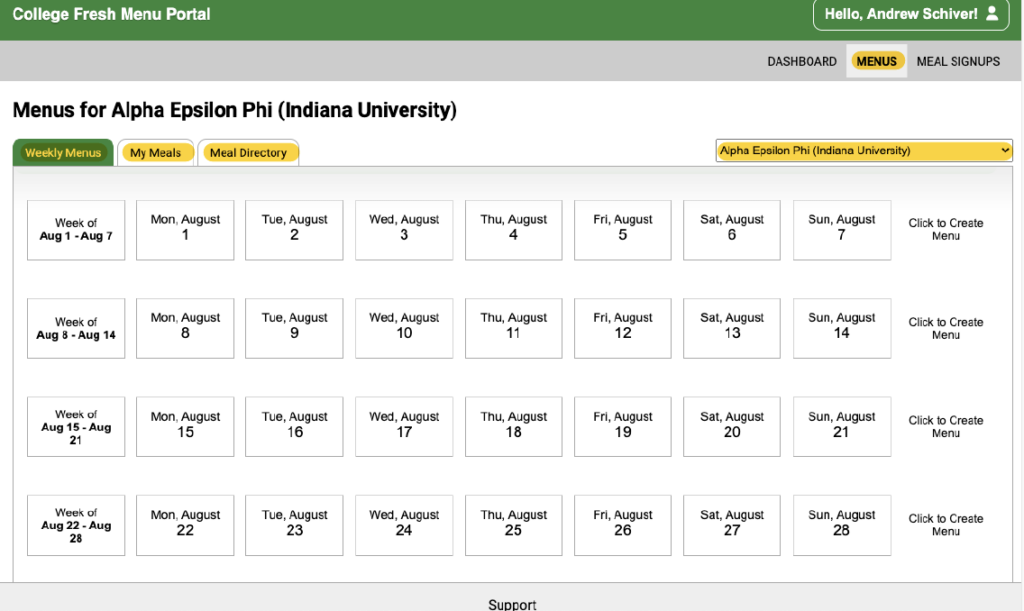Viewport: 1024px width, 611px height.
Task: Click Create Menu for week Aug 1 - Aug 7
Action: point(946,229)
